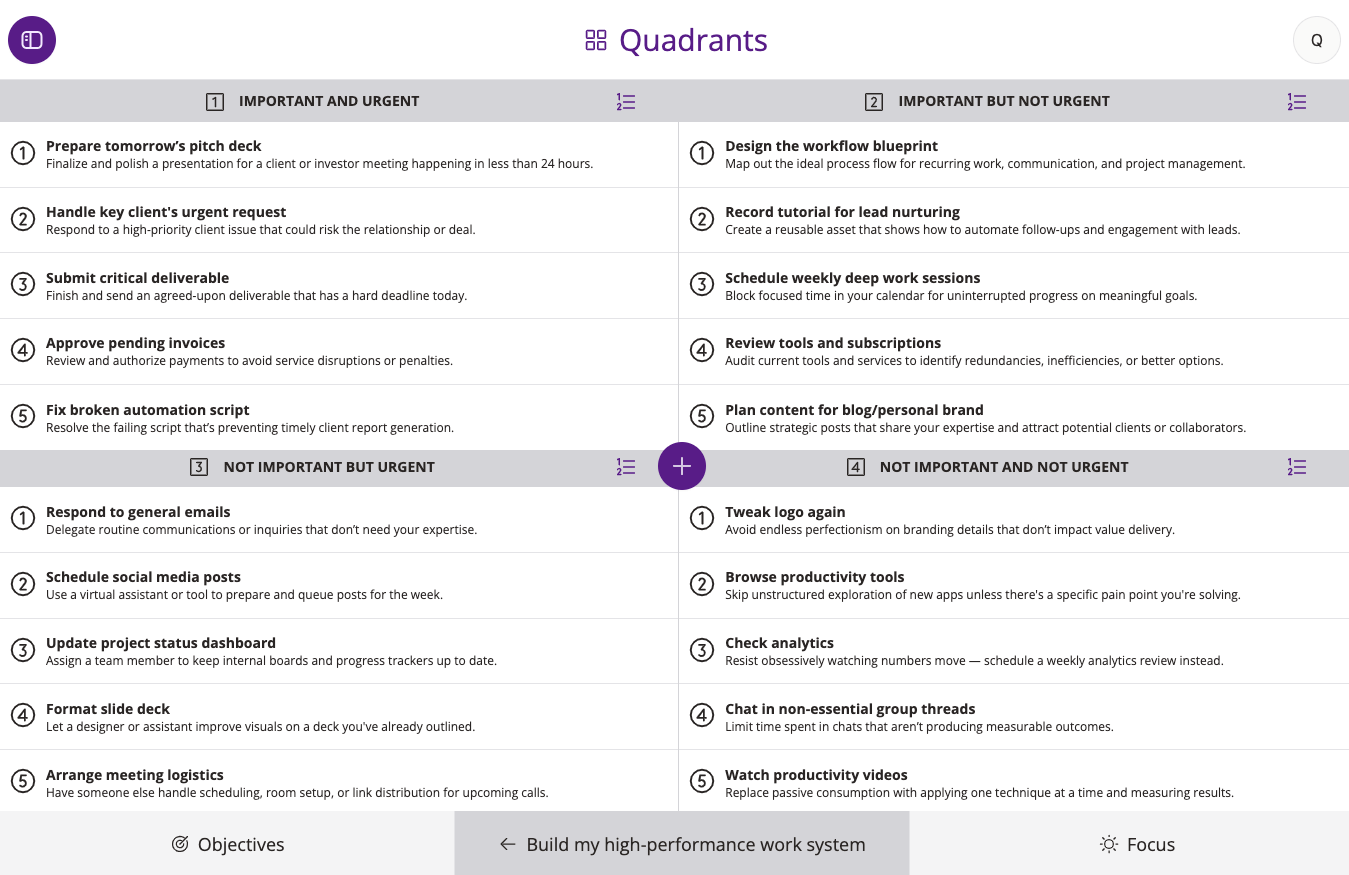This screenshot has width=1349, height=875.
Task: Tick the 'Tweak logo again' circle
Action: [702, 519]
